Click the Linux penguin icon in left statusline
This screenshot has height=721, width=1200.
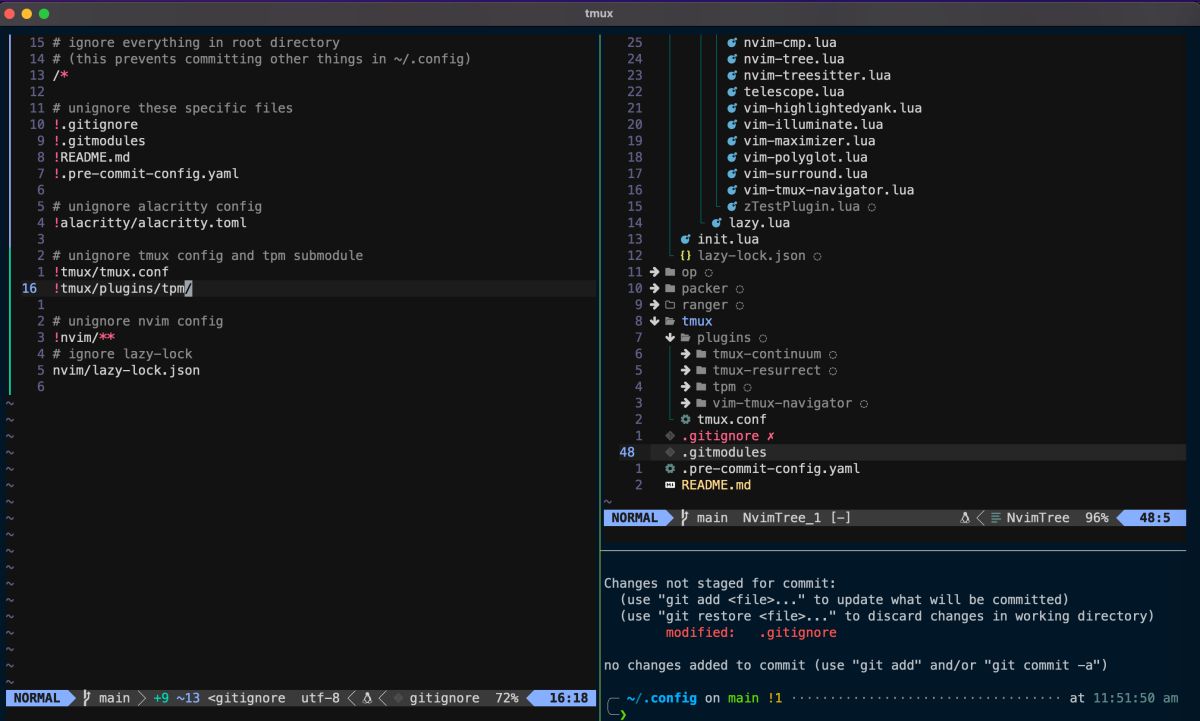(367, 698)
